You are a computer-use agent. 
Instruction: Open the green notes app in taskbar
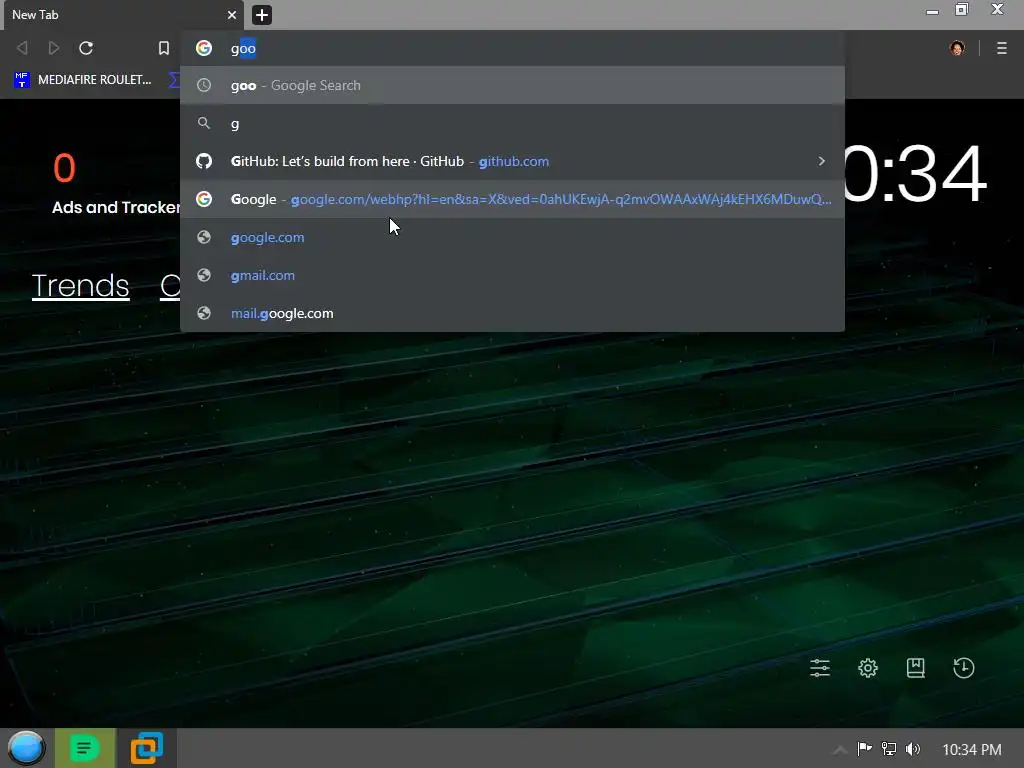coord(85,748)
